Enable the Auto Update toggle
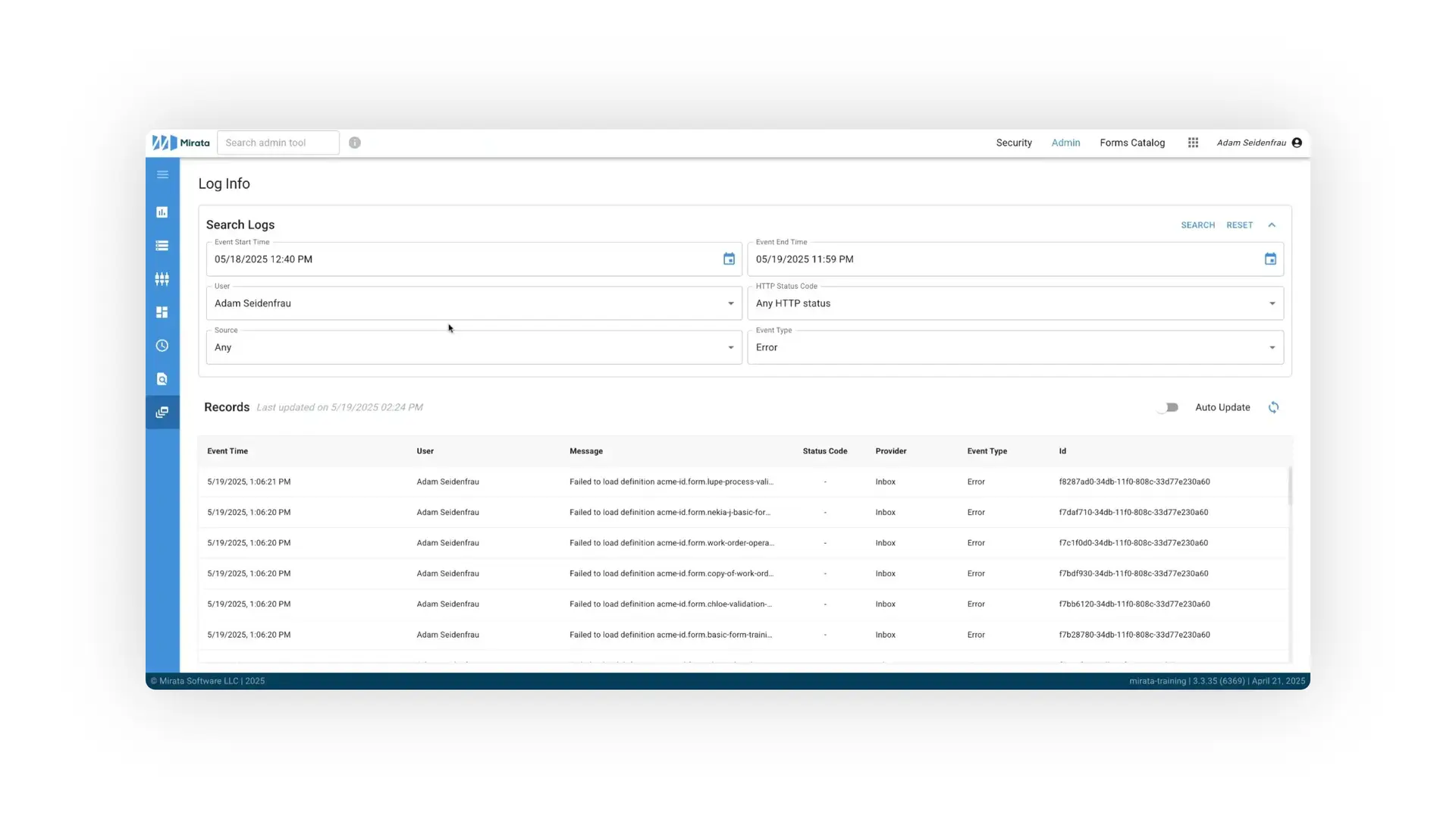1456x819 pixels. pos(1168,407)
